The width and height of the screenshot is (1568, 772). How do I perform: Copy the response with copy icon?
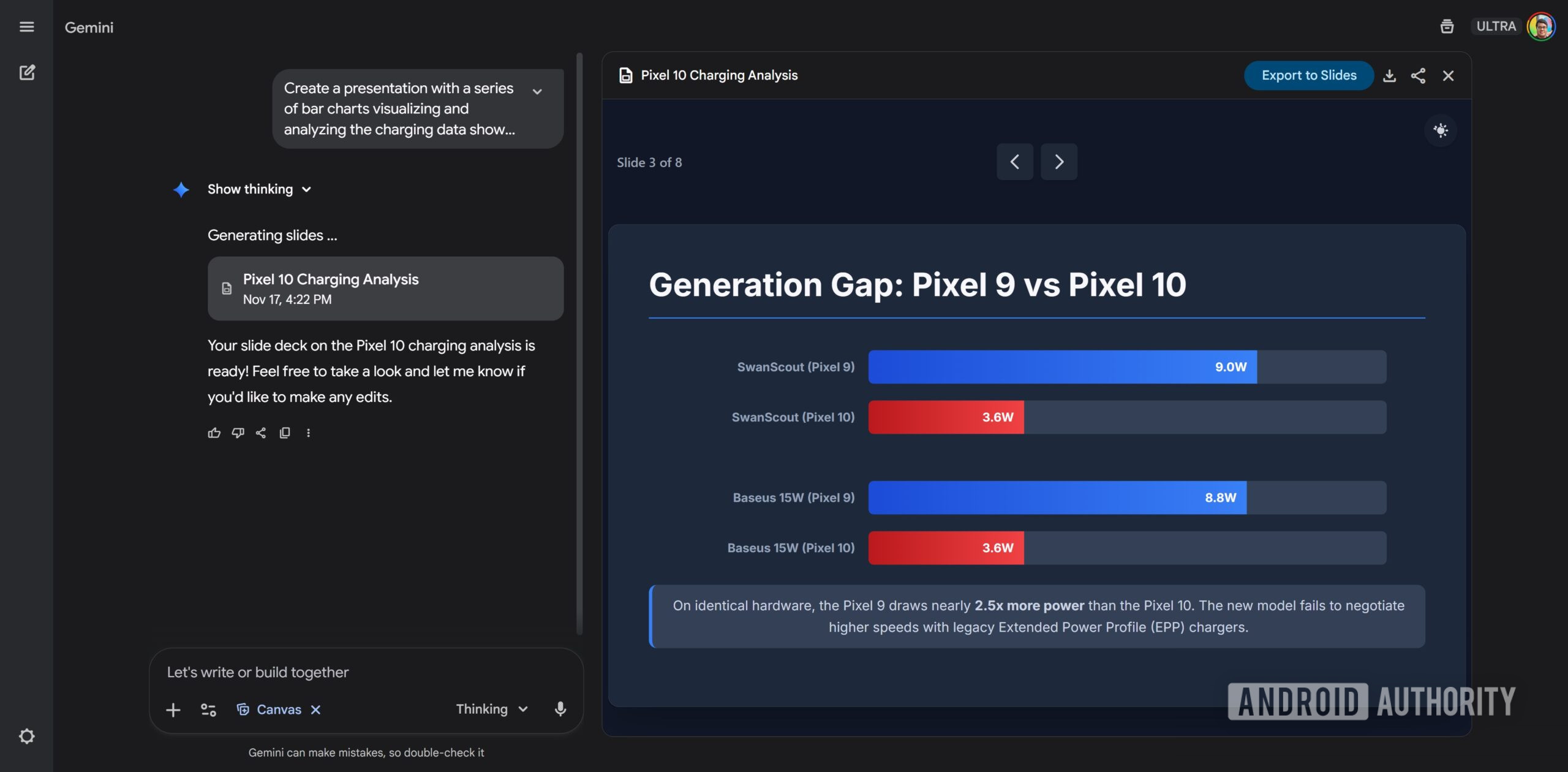[285, 433]
